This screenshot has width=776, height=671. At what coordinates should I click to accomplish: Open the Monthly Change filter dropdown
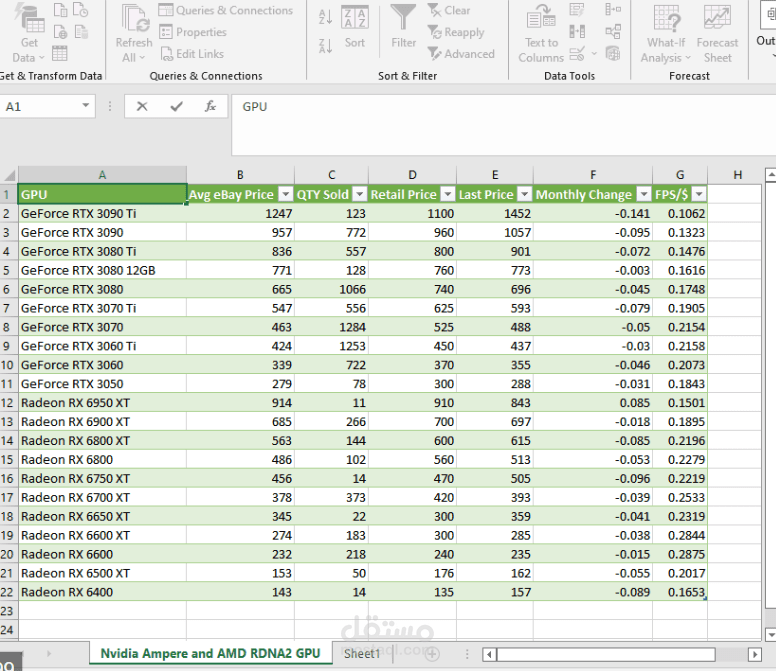(x=643, y=194)
